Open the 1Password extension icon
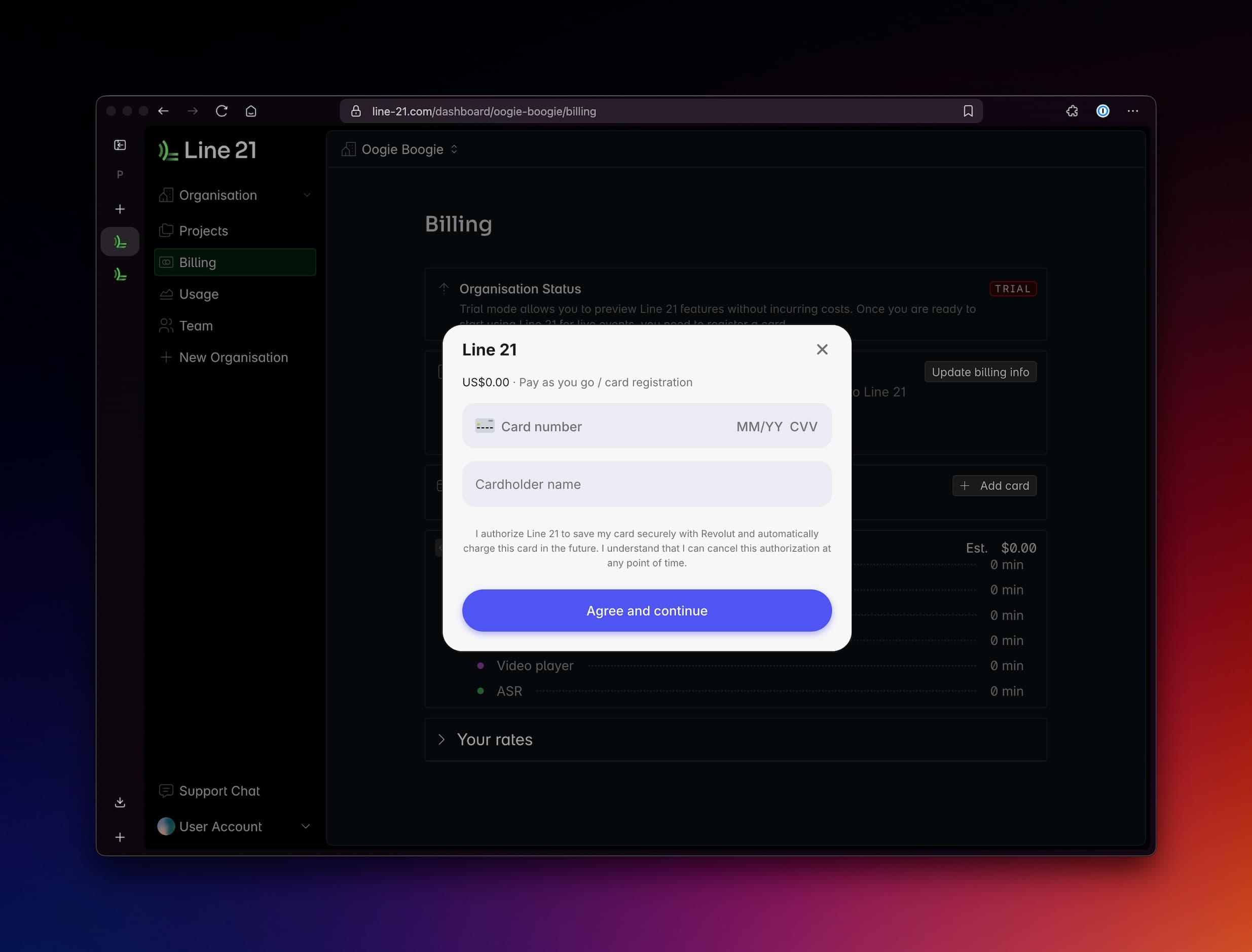The width and height of the screenshot is (1252, 952). pyautogui.click(x=1102, y=111)
